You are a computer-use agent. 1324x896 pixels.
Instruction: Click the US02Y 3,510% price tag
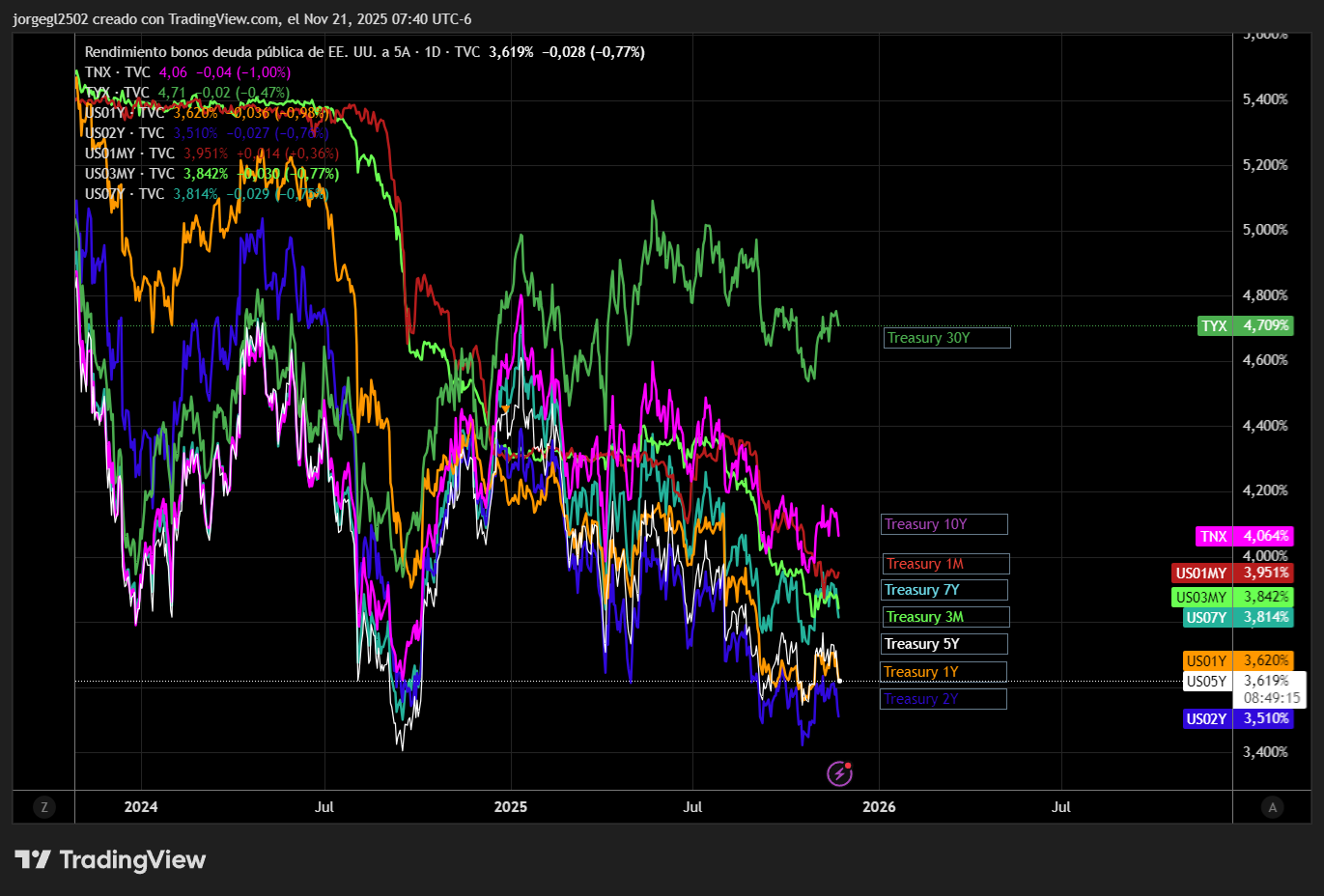(x=1238, y=718)
